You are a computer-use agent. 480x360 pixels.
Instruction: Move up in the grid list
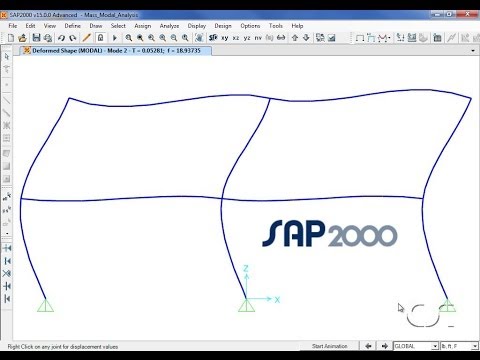295,38
